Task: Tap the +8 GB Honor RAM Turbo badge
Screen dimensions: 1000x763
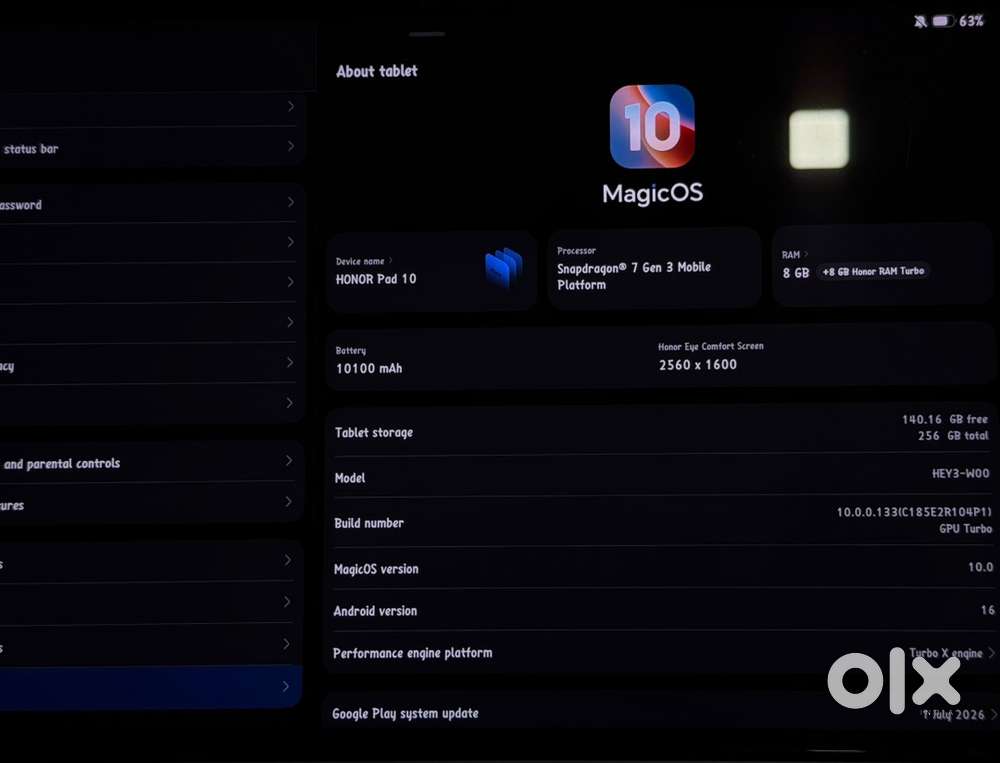Action: [x=873, y=272]
